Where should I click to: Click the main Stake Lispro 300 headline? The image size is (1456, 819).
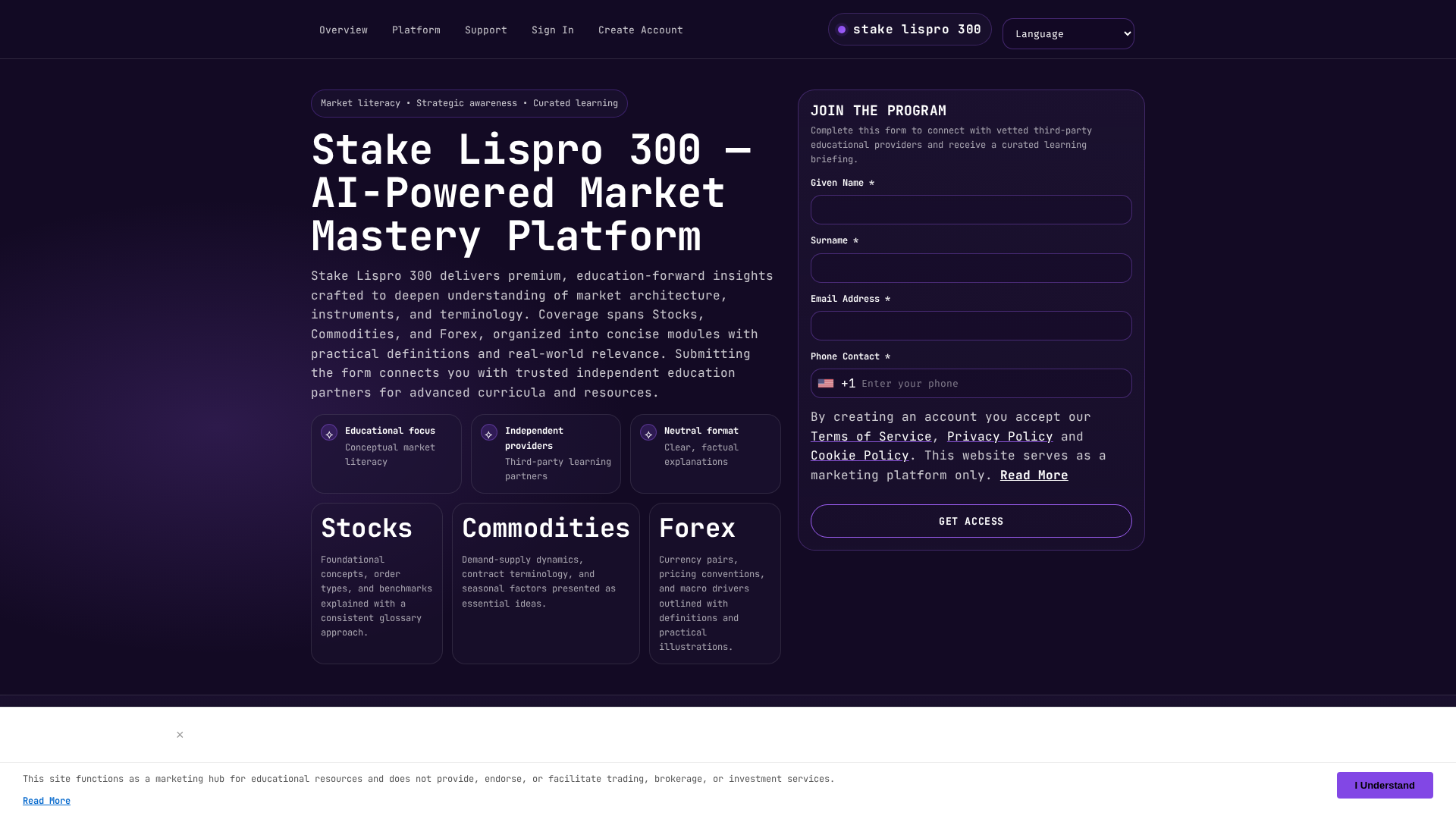click(x=531, y=193)
